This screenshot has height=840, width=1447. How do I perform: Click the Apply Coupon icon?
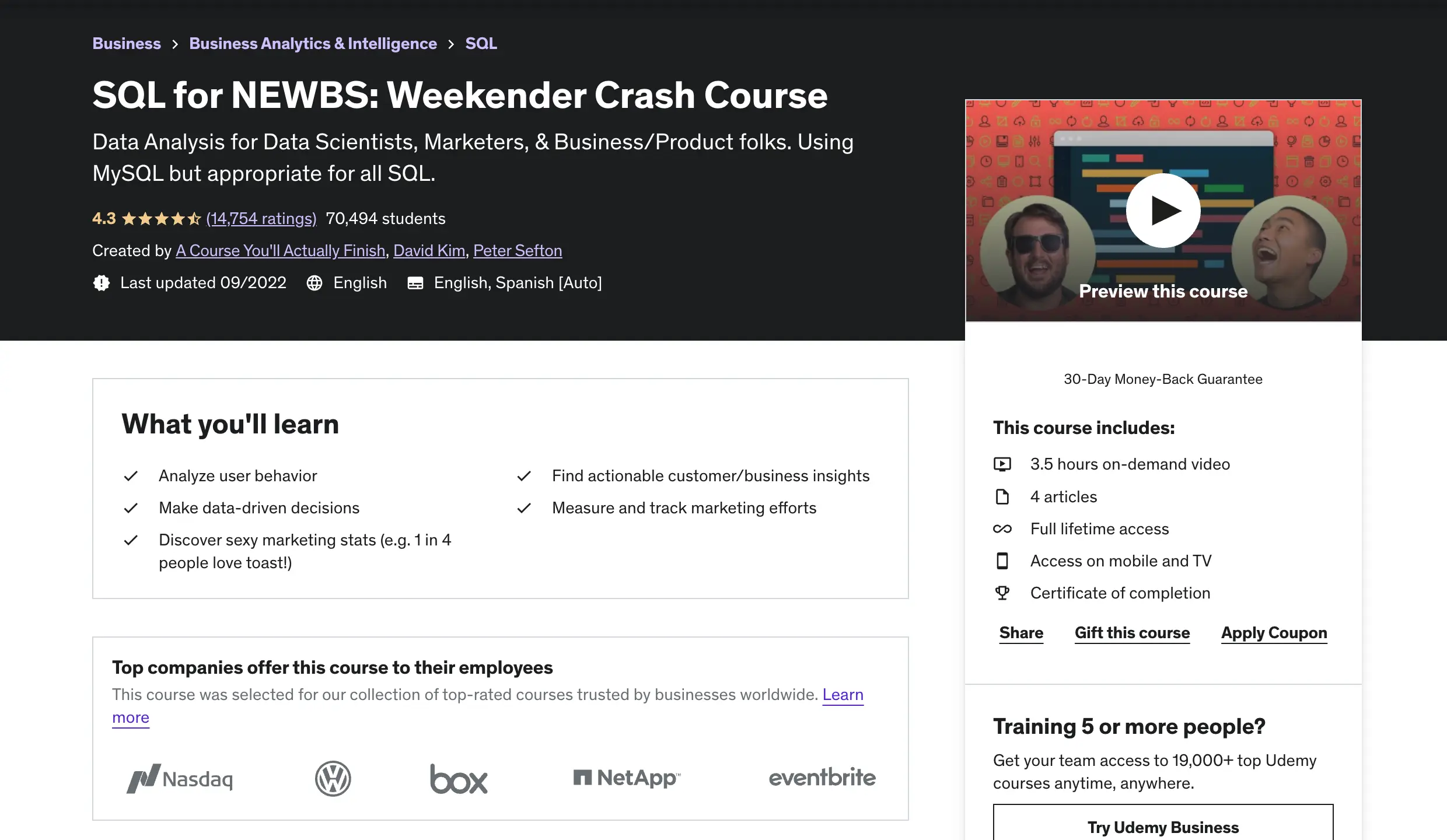click(x=1274, y=632)
